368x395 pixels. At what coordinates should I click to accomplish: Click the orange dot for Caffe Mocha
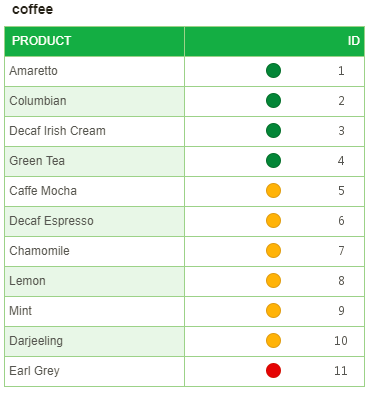coord(273,191)
